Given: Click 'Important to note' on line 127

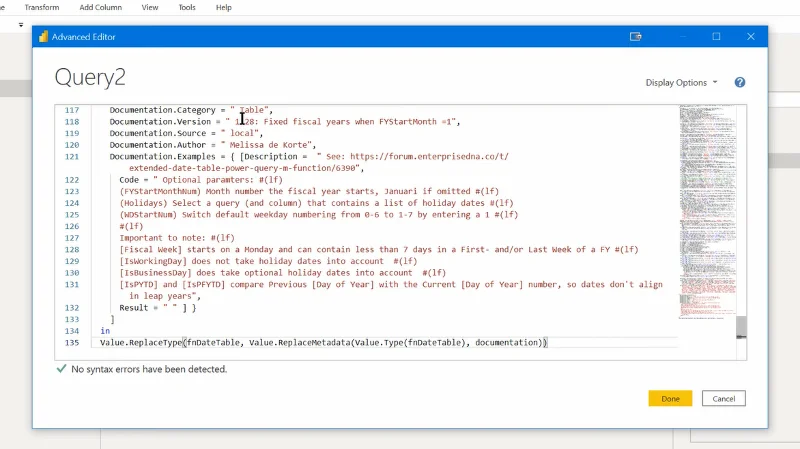Looking at the screenshot, I should tap(160, 238).
